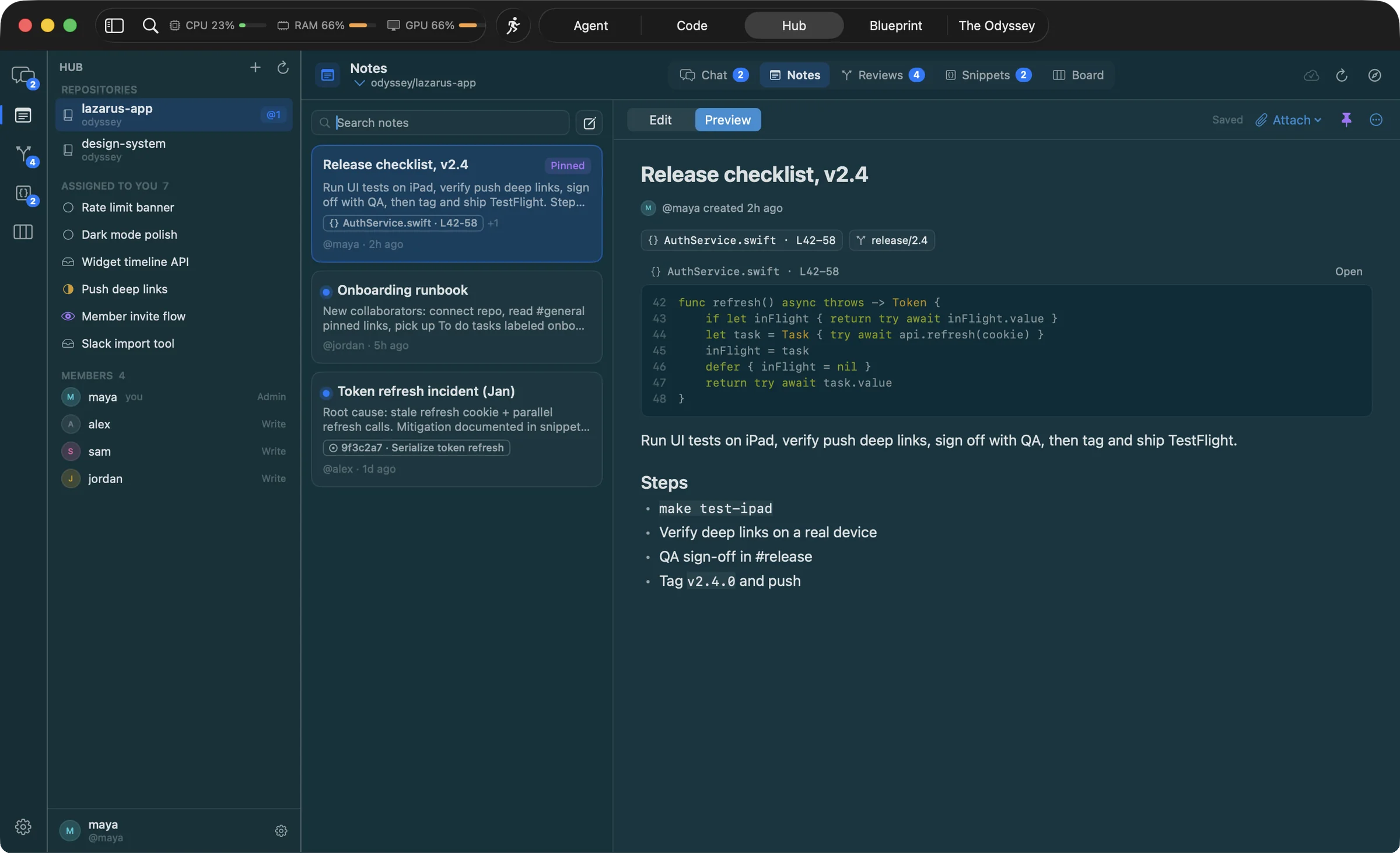The image size is (1400, 853).
Task: Add a new item with Hub plus icon
Action: 255,68
